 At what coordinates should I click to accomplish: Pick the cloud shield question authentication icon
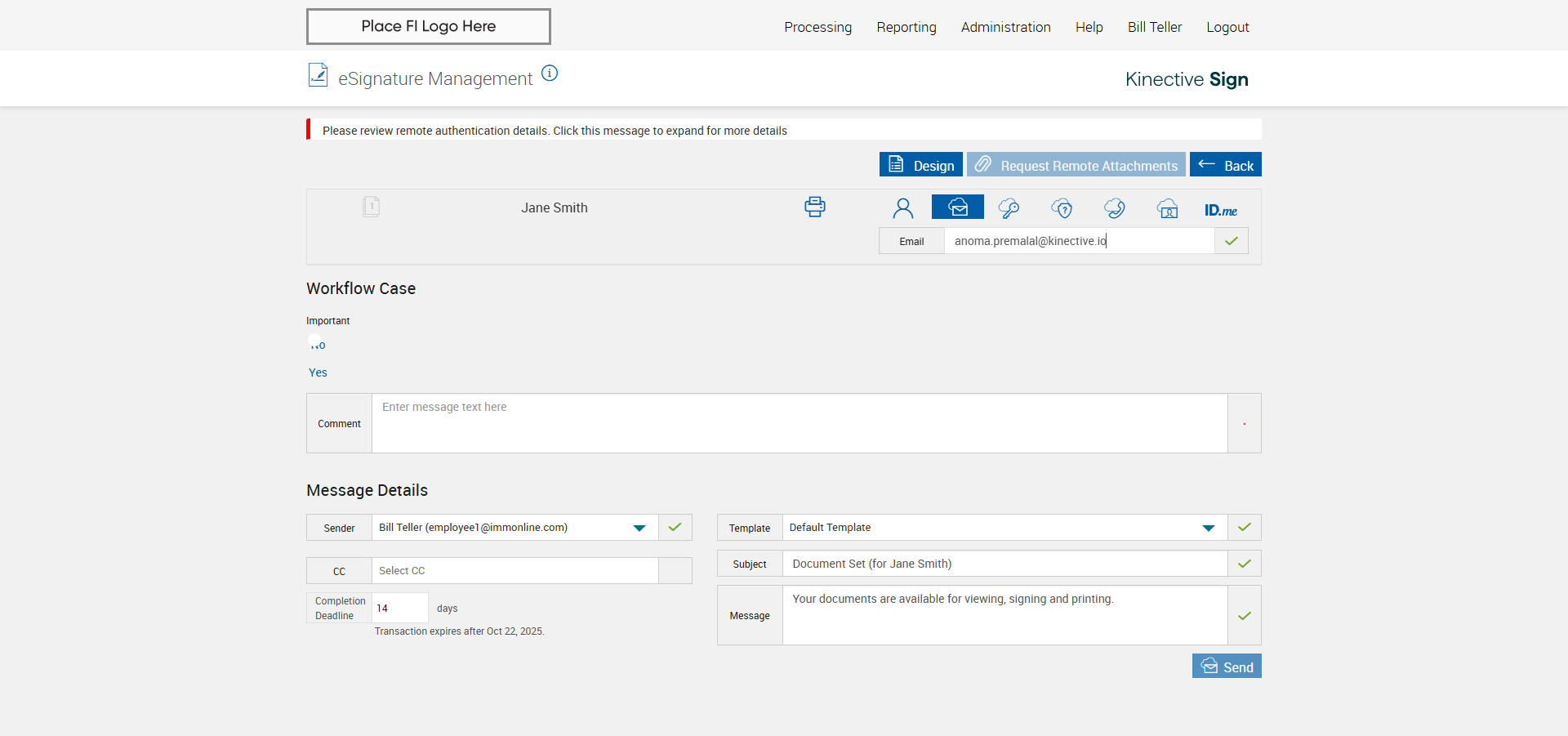point(1062,208)
